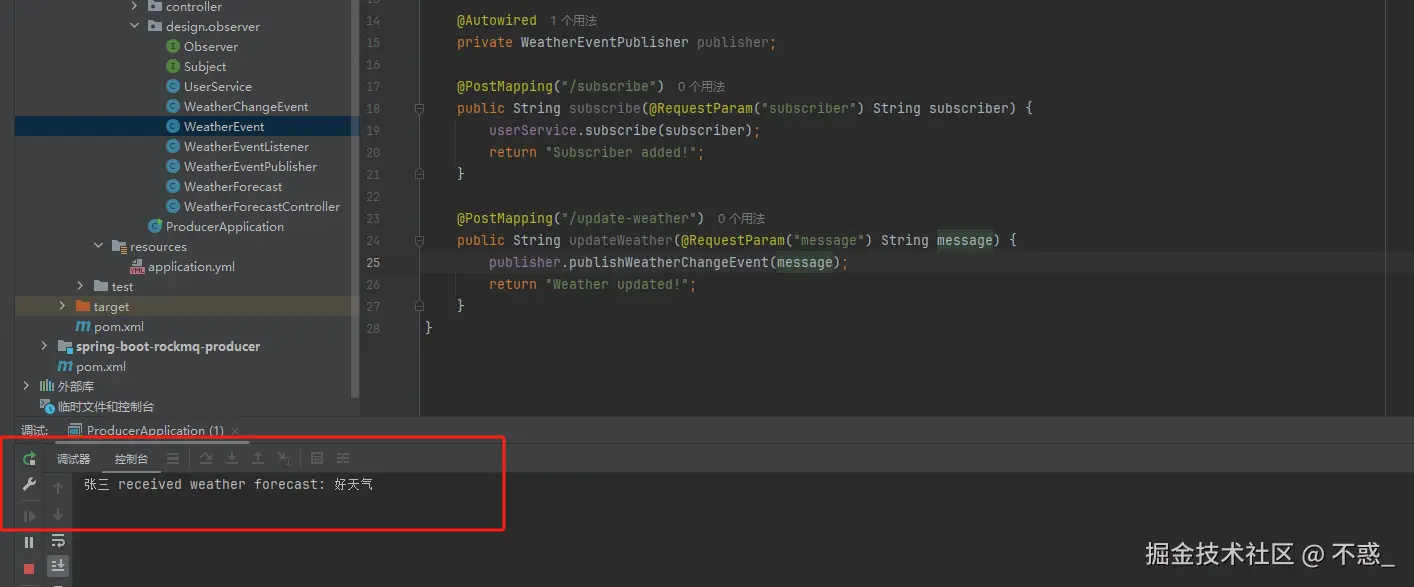Image resolution: width=1414 pixels, height=587 pixels.
Task: Click the "Weather updated!" string literal
Action: (x=617, y=285)
